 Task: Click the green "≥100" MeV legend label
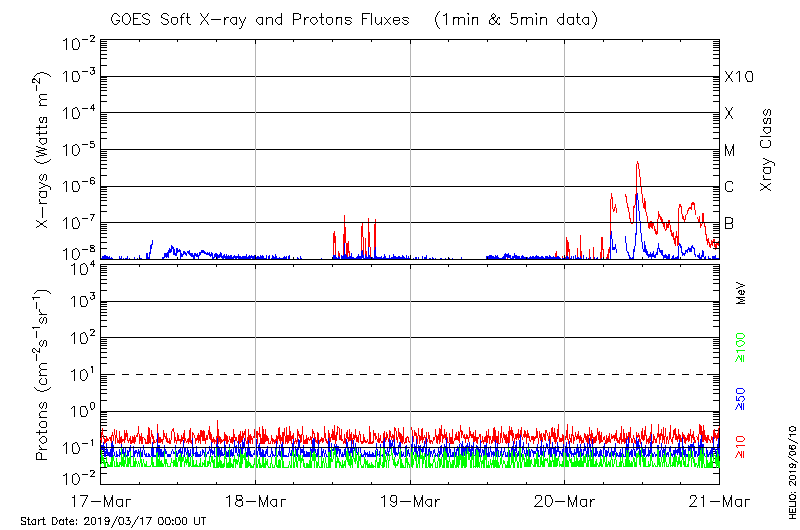coord(740,348)
